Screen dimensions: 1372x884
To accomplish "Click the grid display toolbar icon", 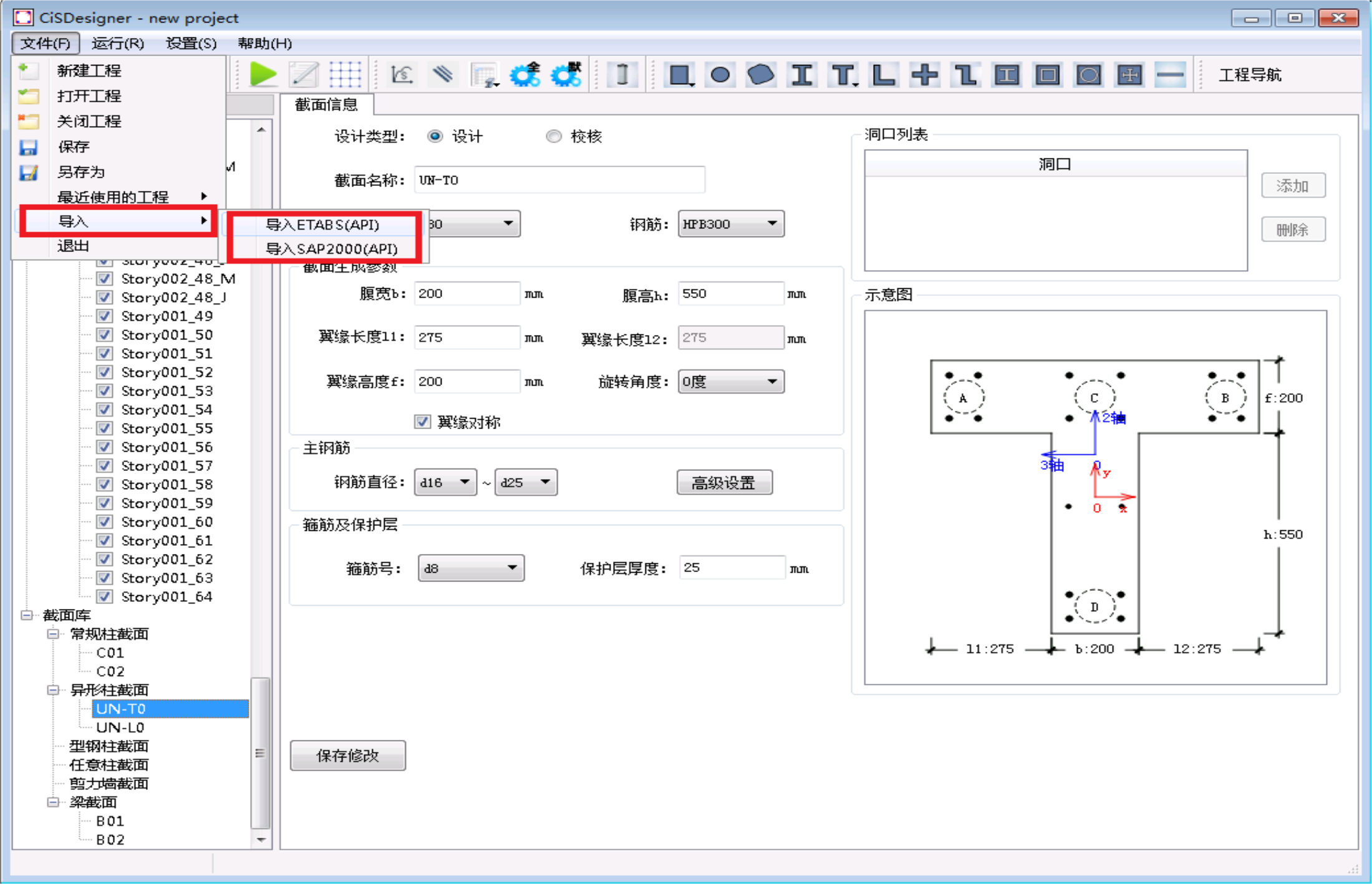I will pyautogui.click(x=344, y=75).
